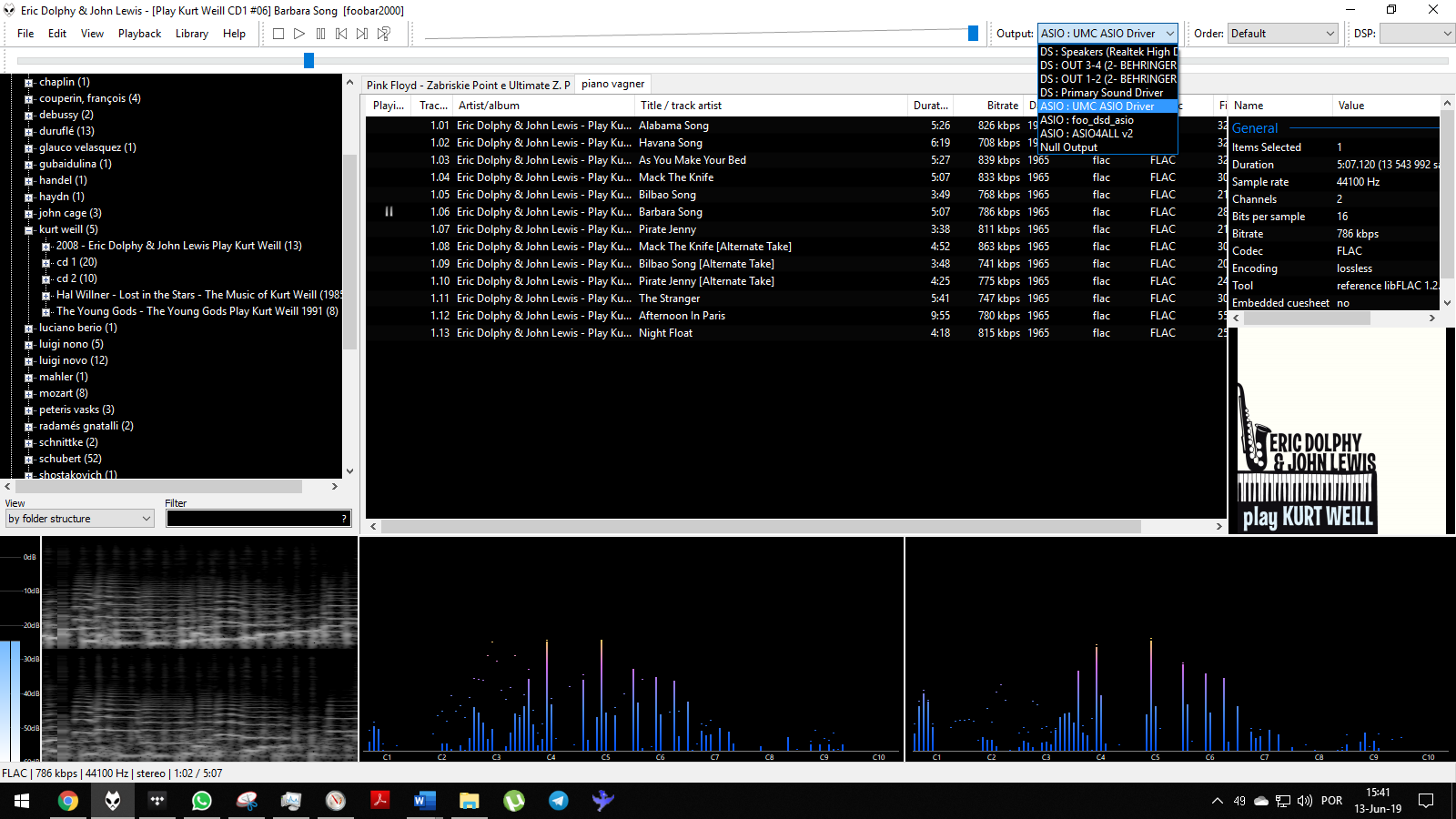The width and height of the screenshot is (1456, 819).
Task: Open File Explorer from the taskbar
Action: [x=470, y=801]
